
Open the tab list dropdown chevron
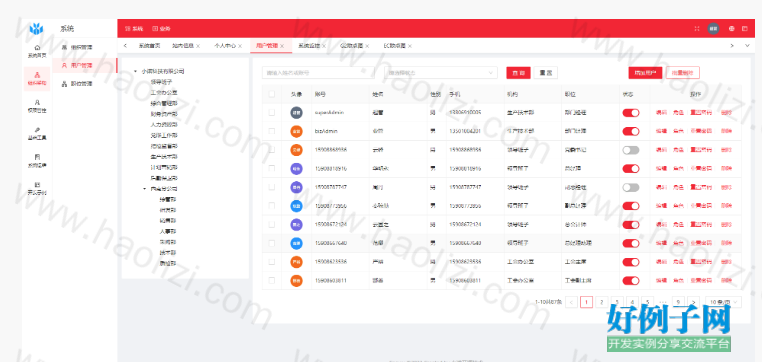(747, 46)
